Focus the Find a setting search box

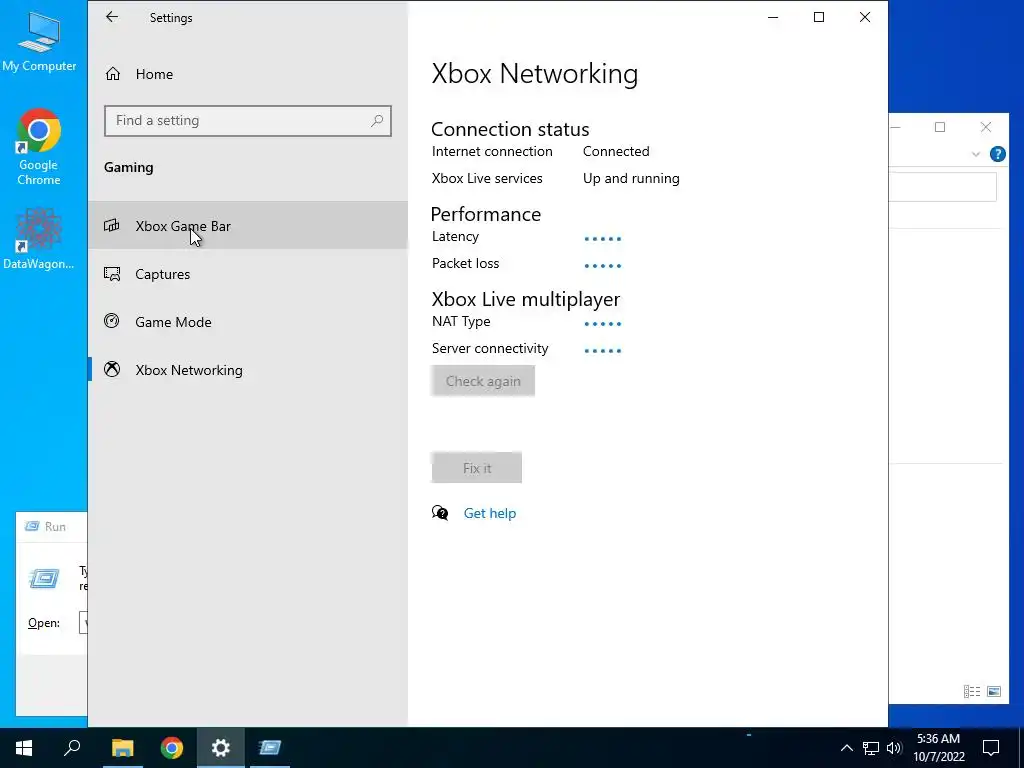tap(248, 121)
